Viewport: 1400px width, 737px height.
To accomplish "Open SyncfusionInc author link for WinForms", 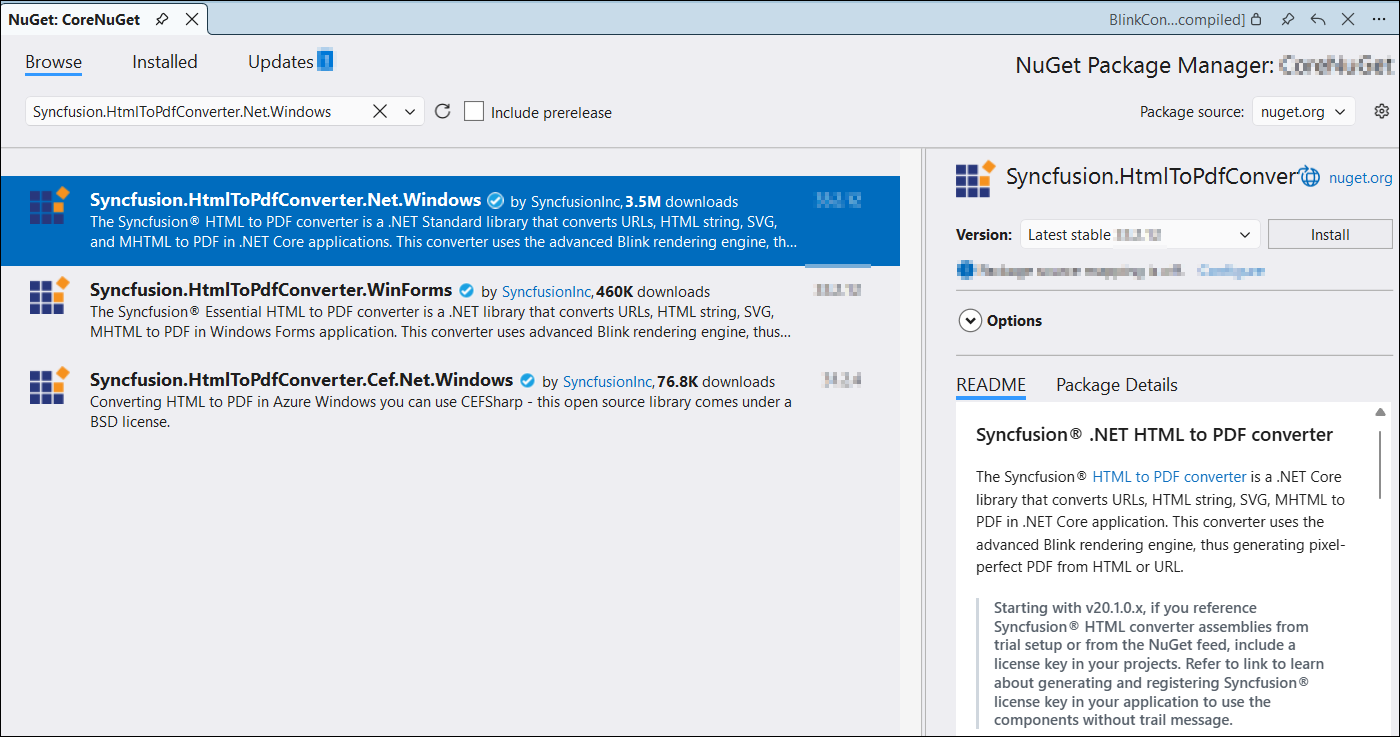I will click(x=548, y=292).
